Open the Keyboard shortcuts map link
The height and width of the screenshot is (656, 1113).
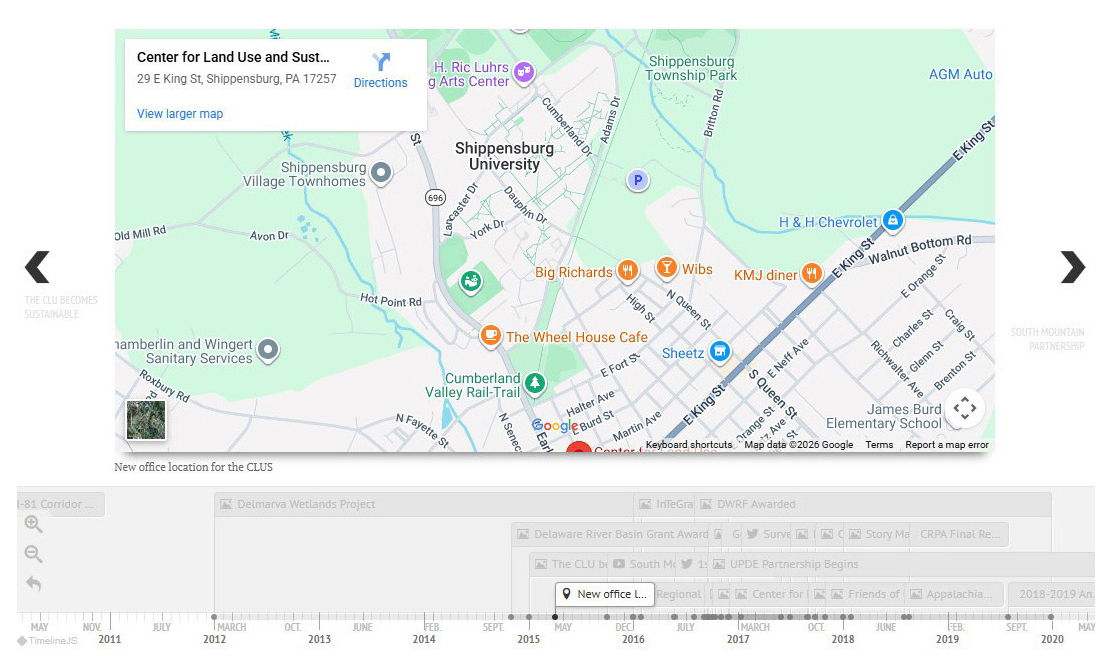click(689, 445)
